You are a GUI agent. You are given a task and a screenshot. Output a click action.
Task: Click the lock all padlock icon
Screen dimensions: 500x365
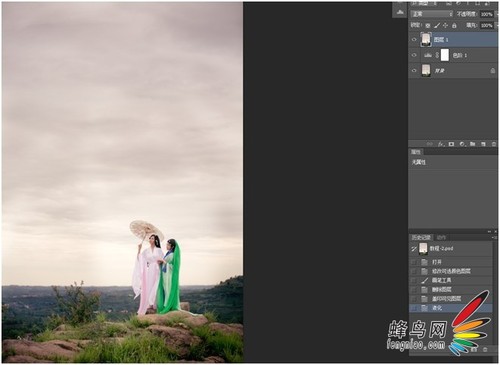coord(454,25)
